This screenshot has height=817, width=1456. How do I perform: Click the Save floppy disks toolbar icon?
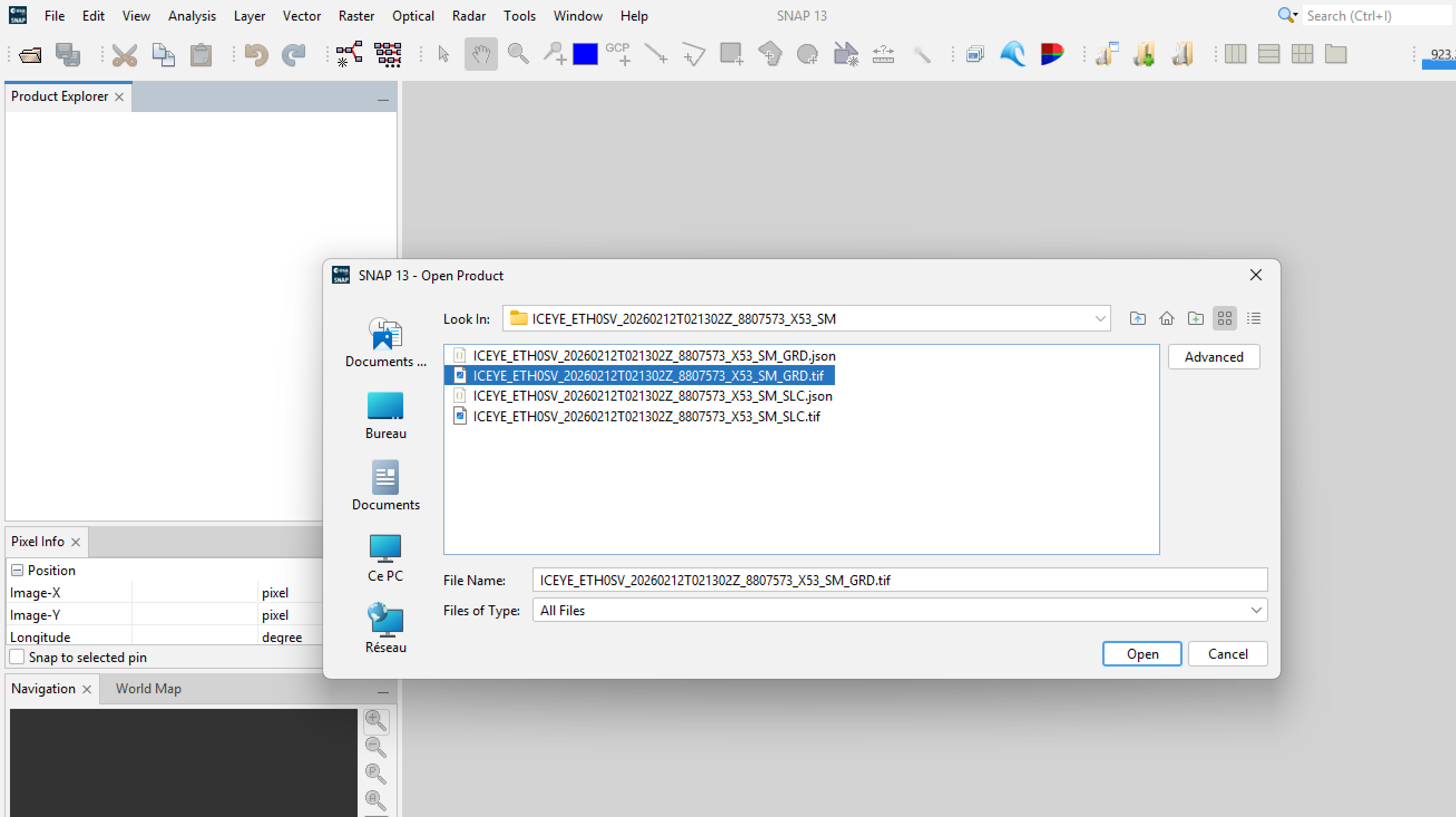[68, 55]
